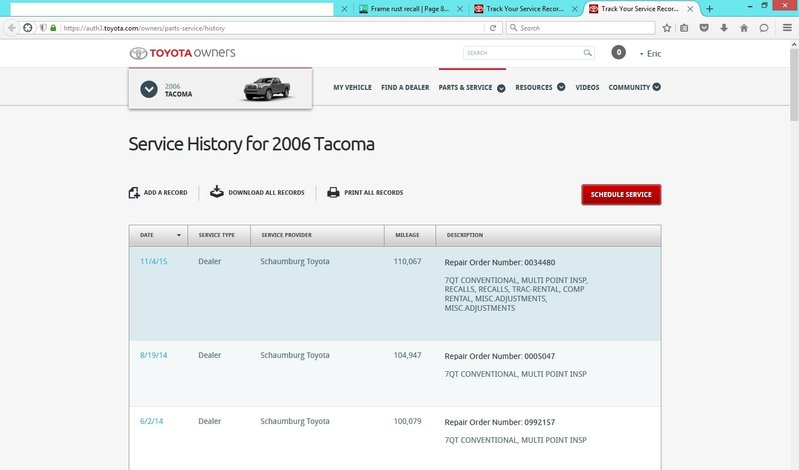Click Download All Records text link
Image resolution: width=799 pixels, height=470 pixels.
(266, 193)
